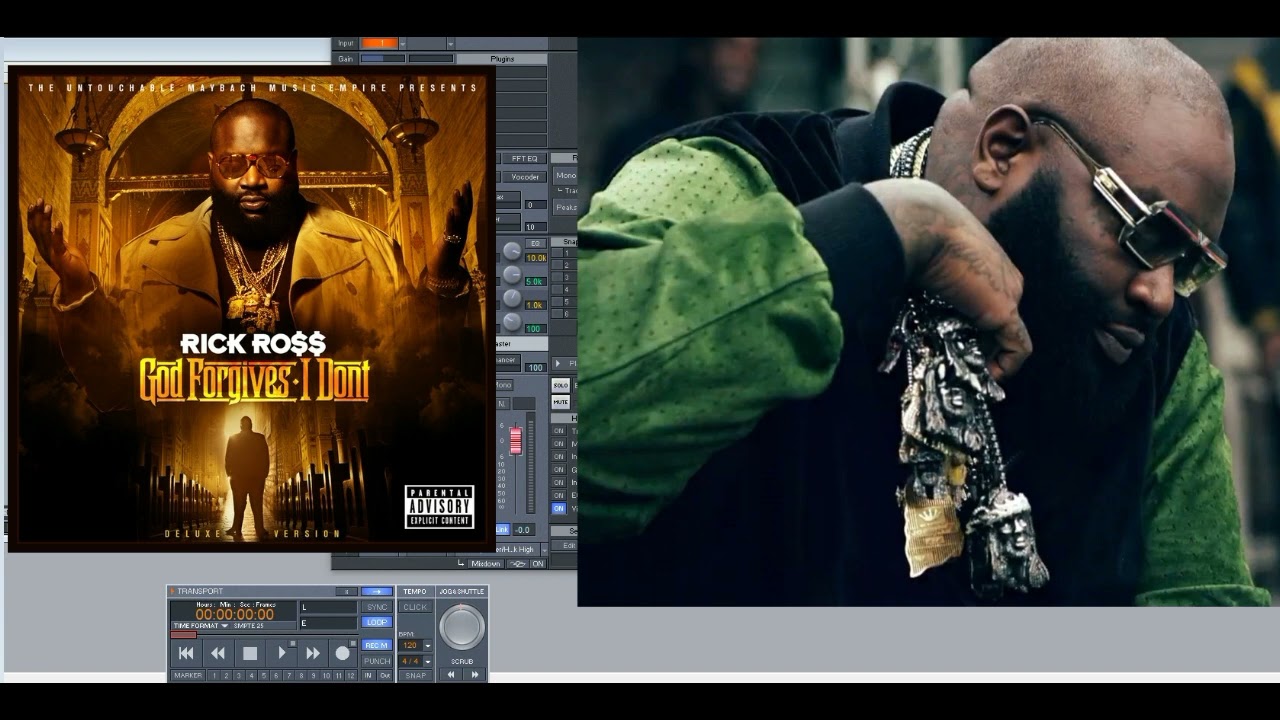This screenshot has height=720, width=1280.
Task: Click the -0.0 fader level value
Action: click(523, 530)
